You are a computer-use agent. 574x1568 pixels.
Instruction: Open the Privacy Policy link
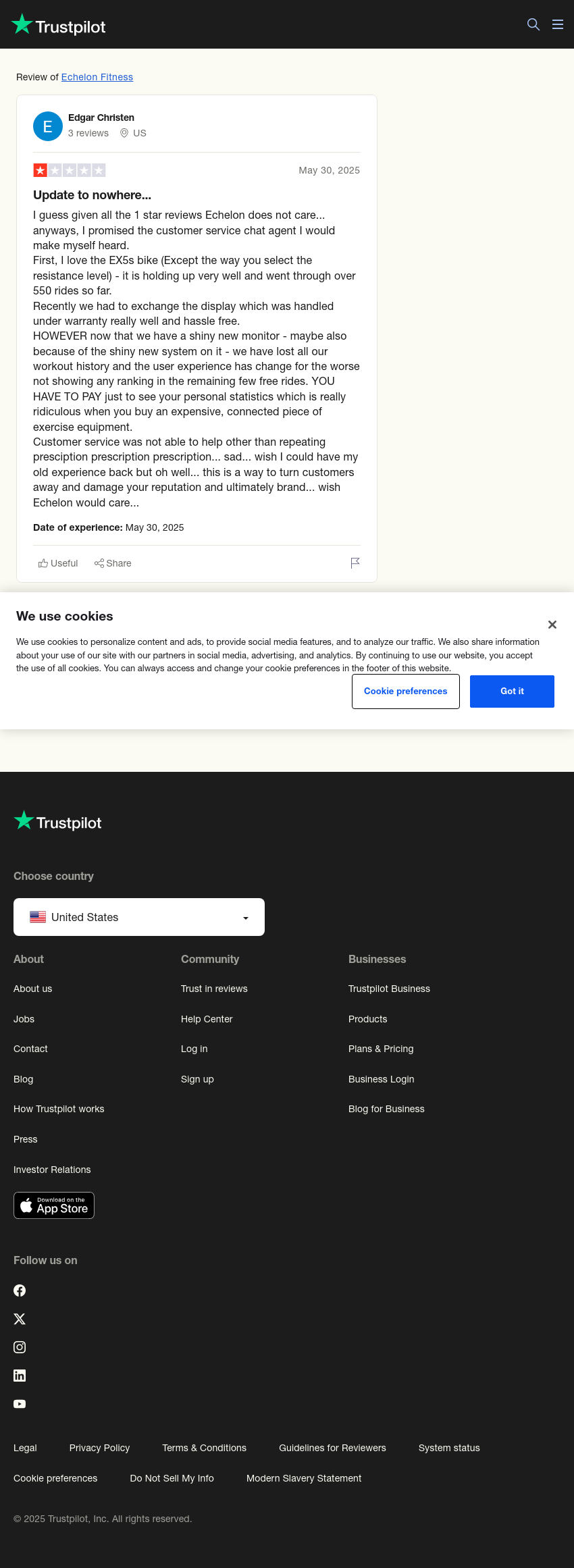(x=99, y=1448)
